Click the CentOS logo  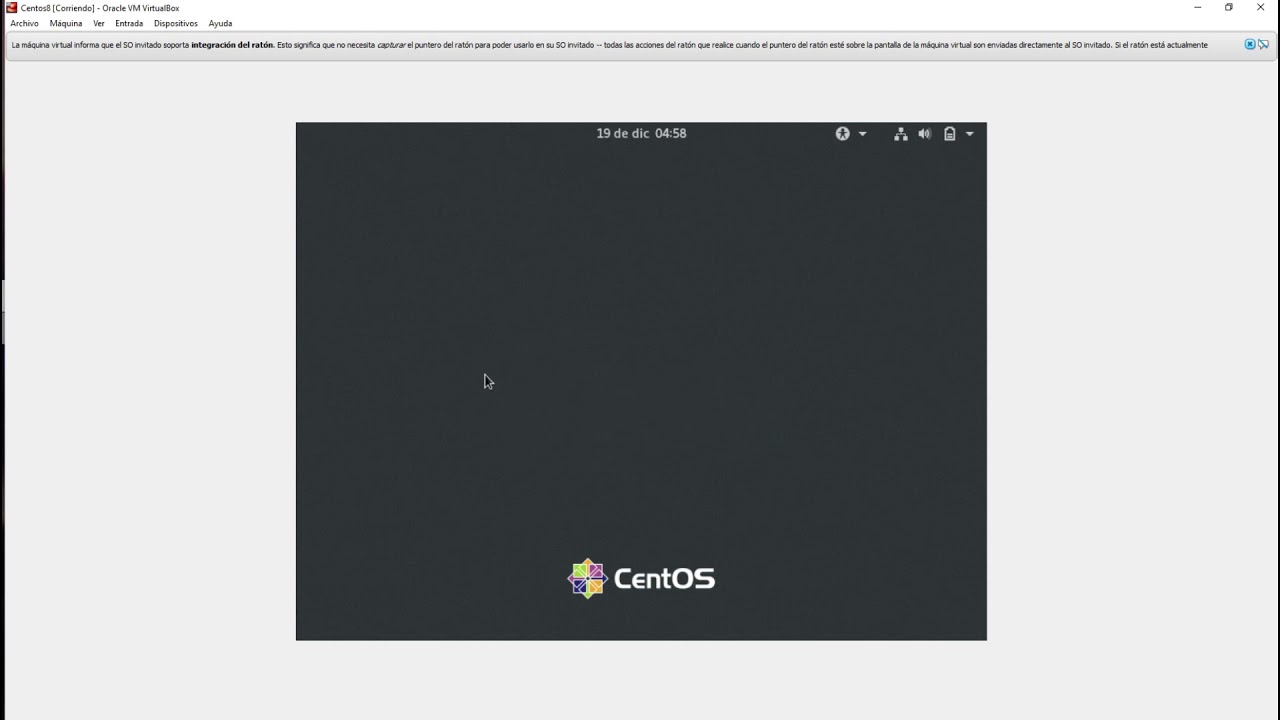(x=641, y=578)
